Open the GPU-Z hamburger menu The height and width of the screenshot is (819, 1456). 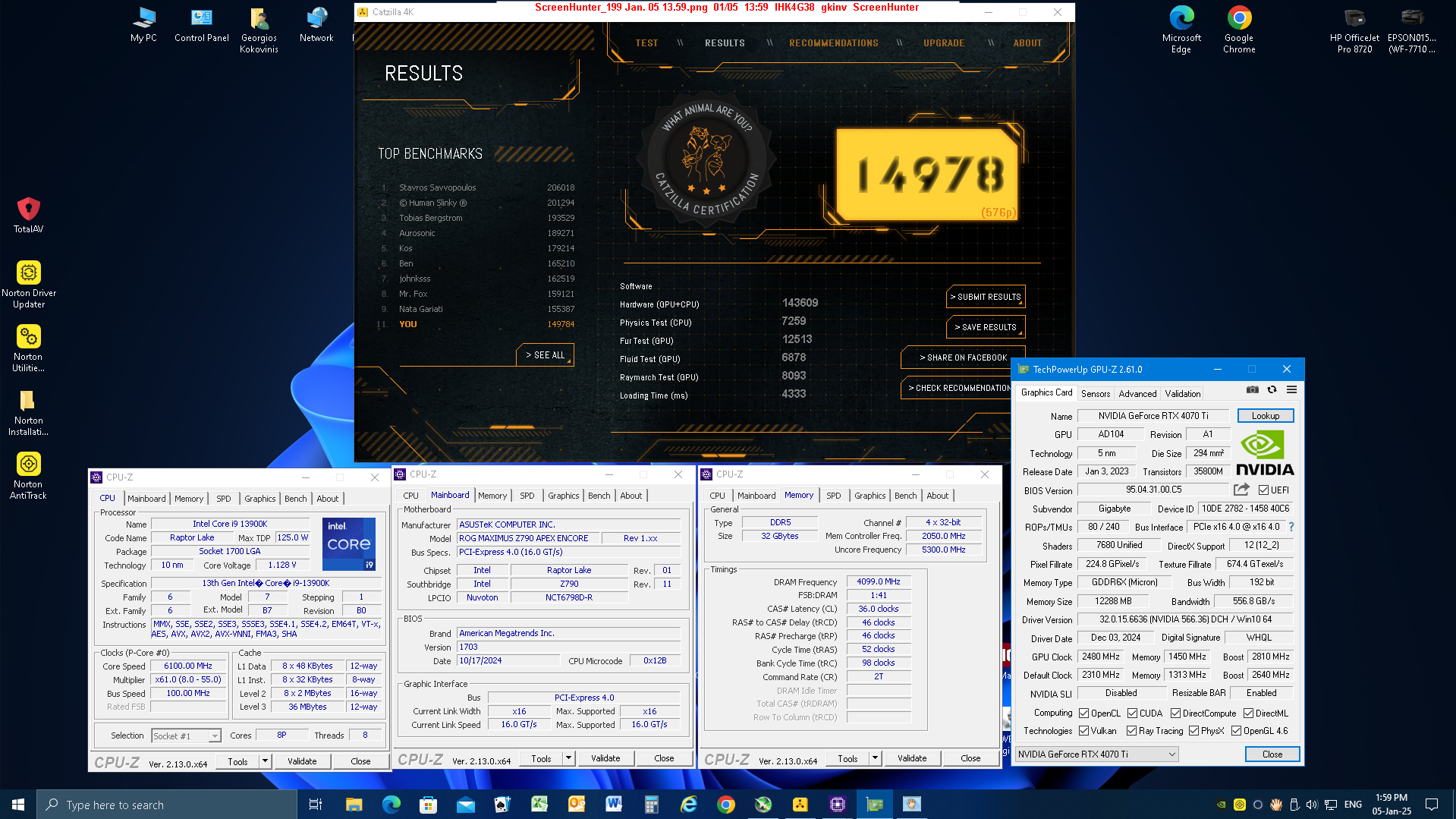[1291, 389]
